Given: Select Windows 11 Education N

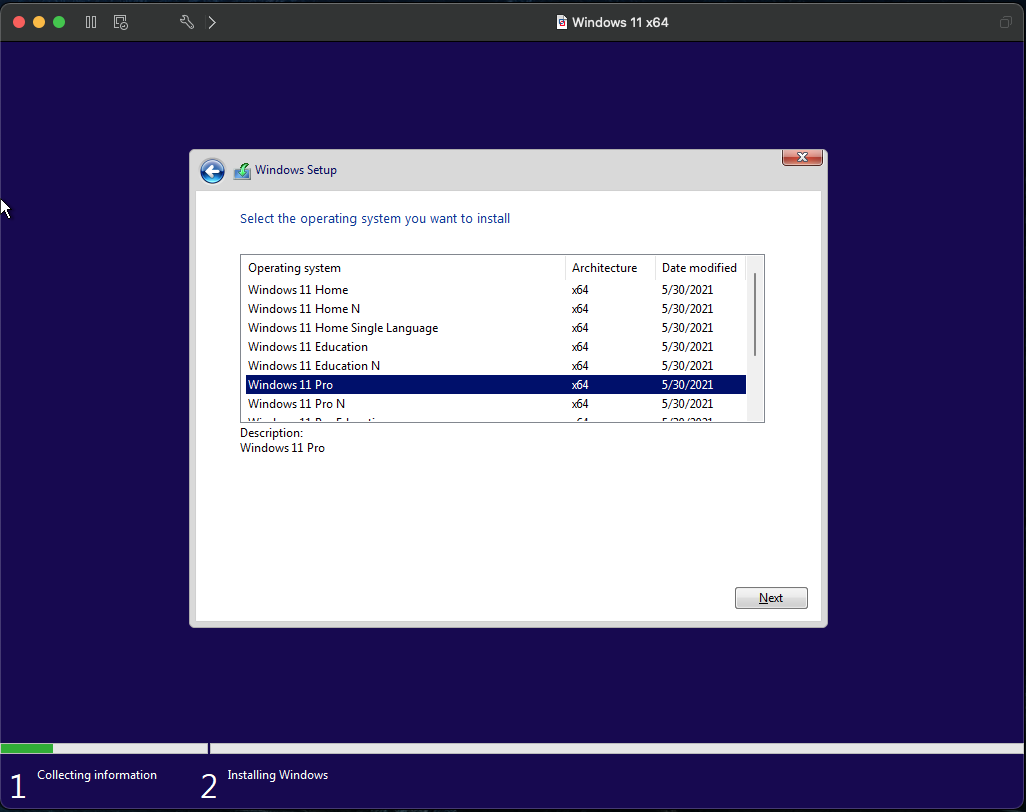Looking at the screenshot, I should tap(495, 365).
